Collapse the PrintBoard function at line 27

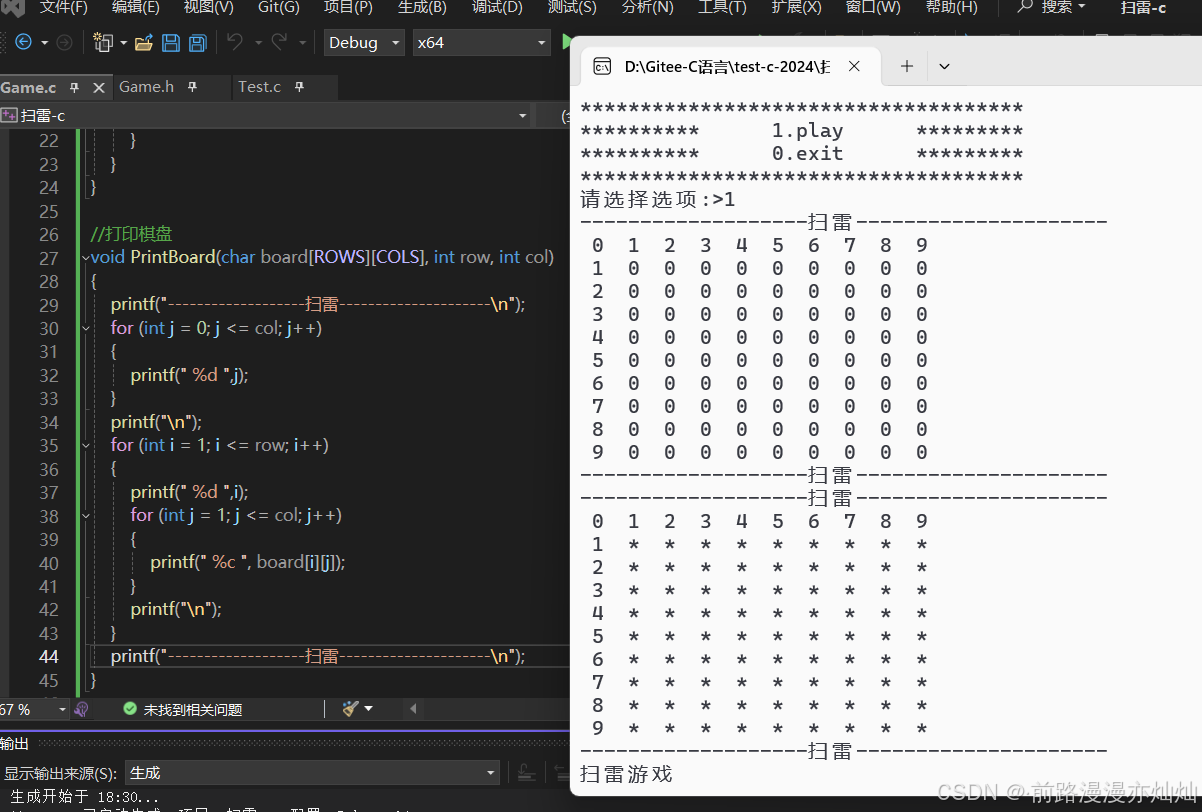tap(85, 258)
